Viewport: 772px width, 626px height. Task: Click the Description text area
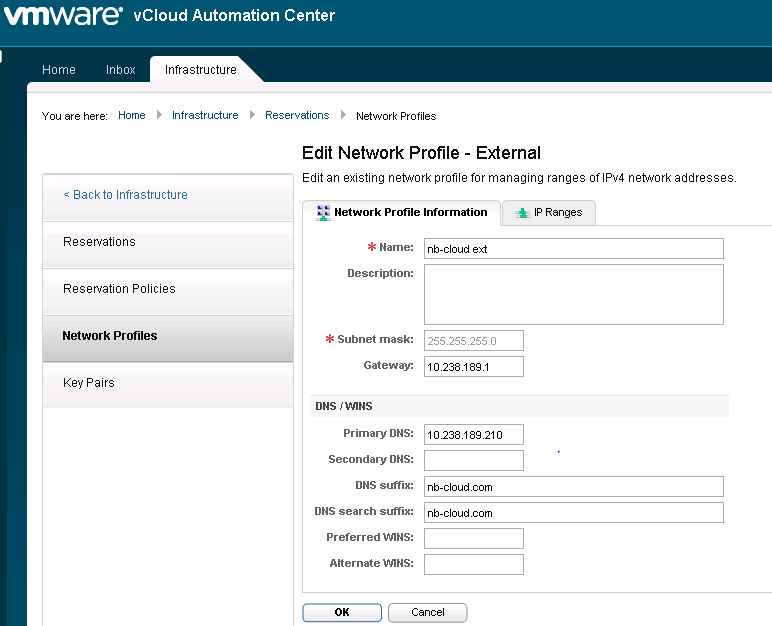tap(574, 295)
